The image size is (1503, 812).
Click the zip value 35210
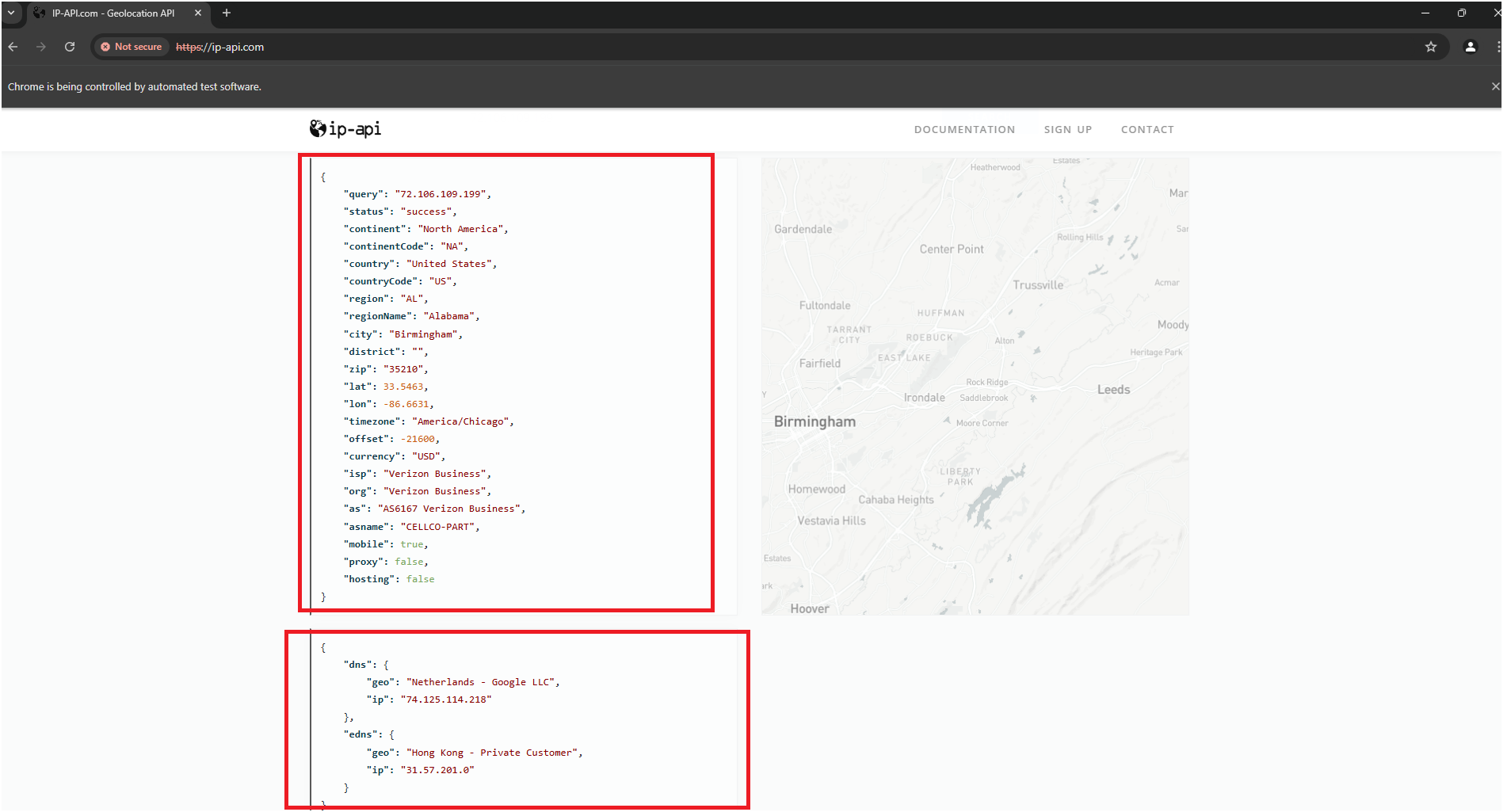coord(404,369)
